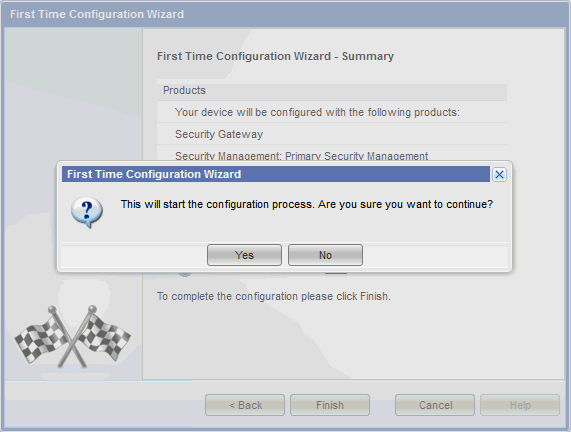The width and height of the screenshot is (571, 432).
Task: Click the crossed checkered flags image
Action: point(72,337)
